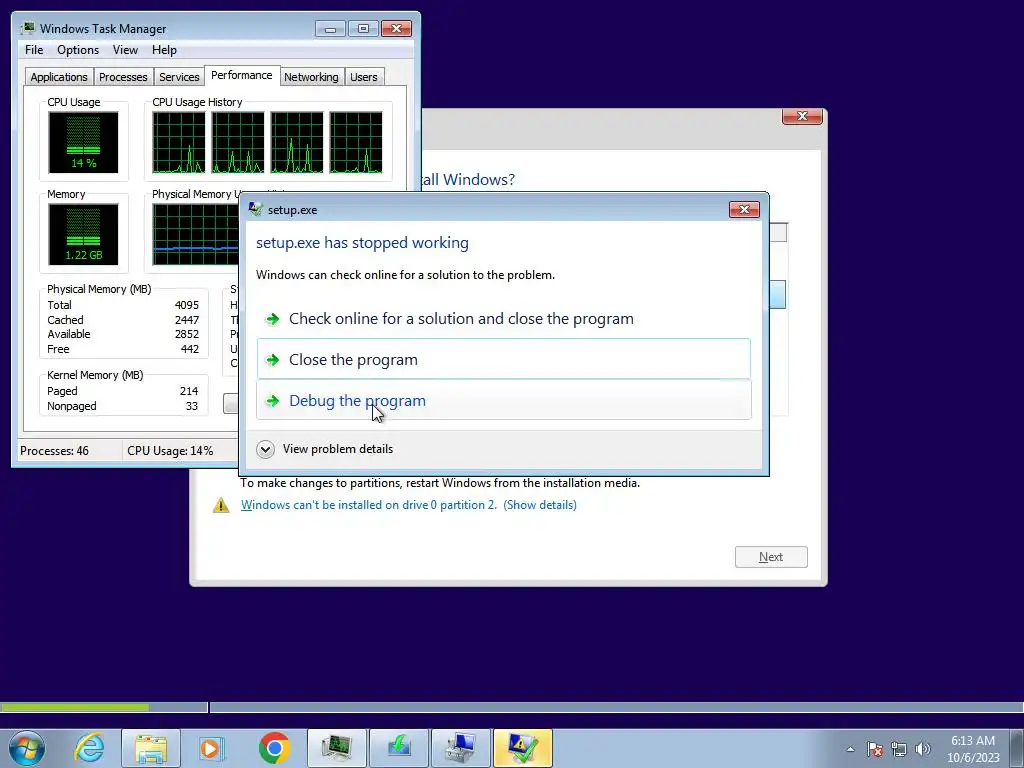Click Task Manager title bar icon
Viewport: 1024px width, 768px height.
point(28,28)
